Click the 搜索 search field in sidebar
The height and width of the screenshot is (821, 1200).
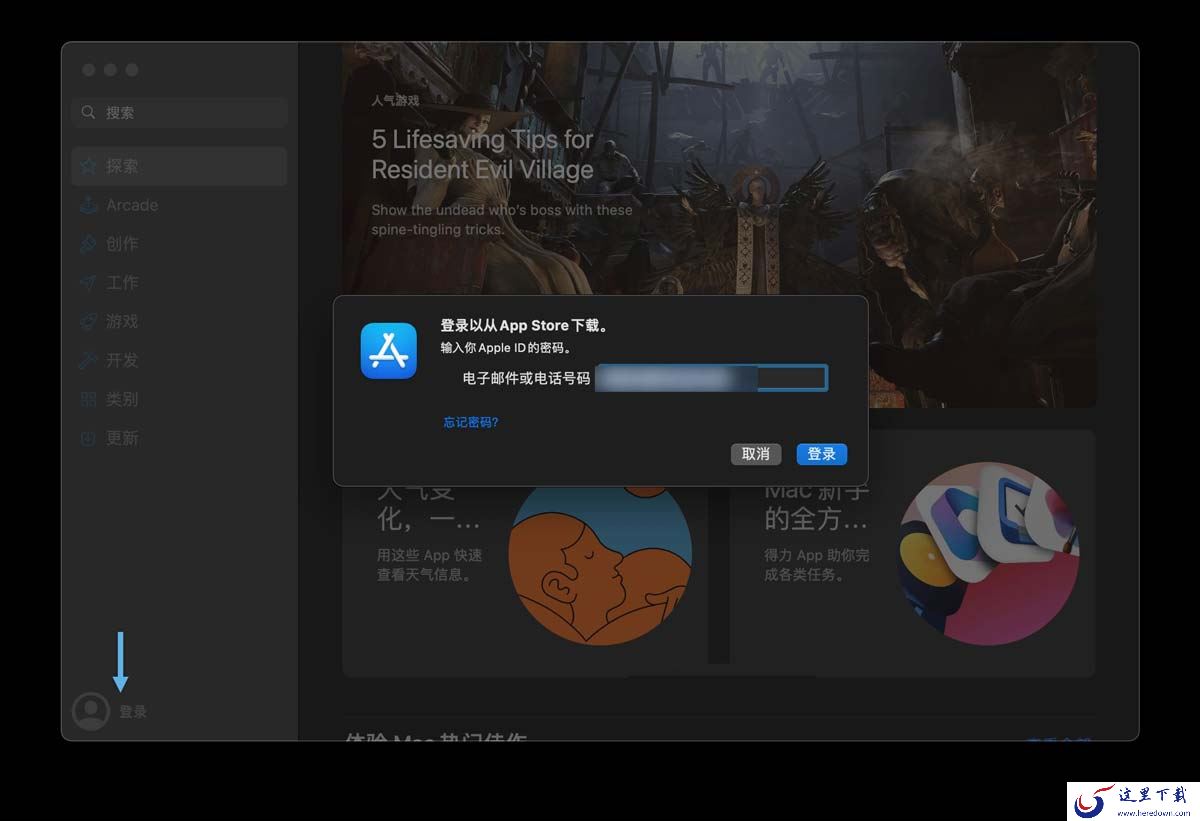point(179,112)
